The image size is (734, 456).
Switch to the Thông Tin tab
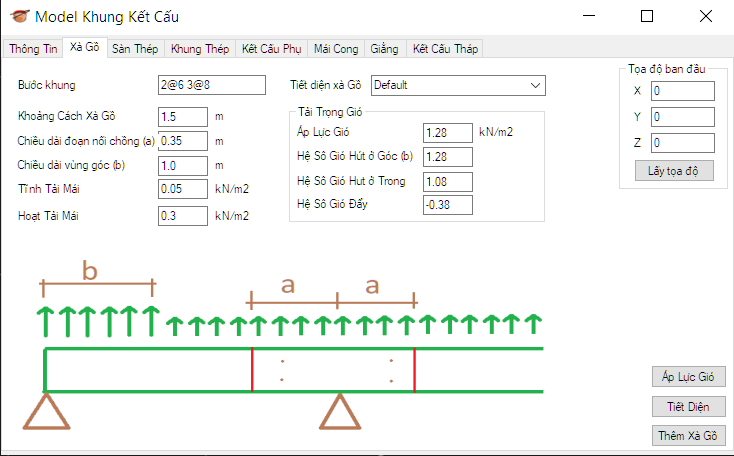tap(33, 48)
